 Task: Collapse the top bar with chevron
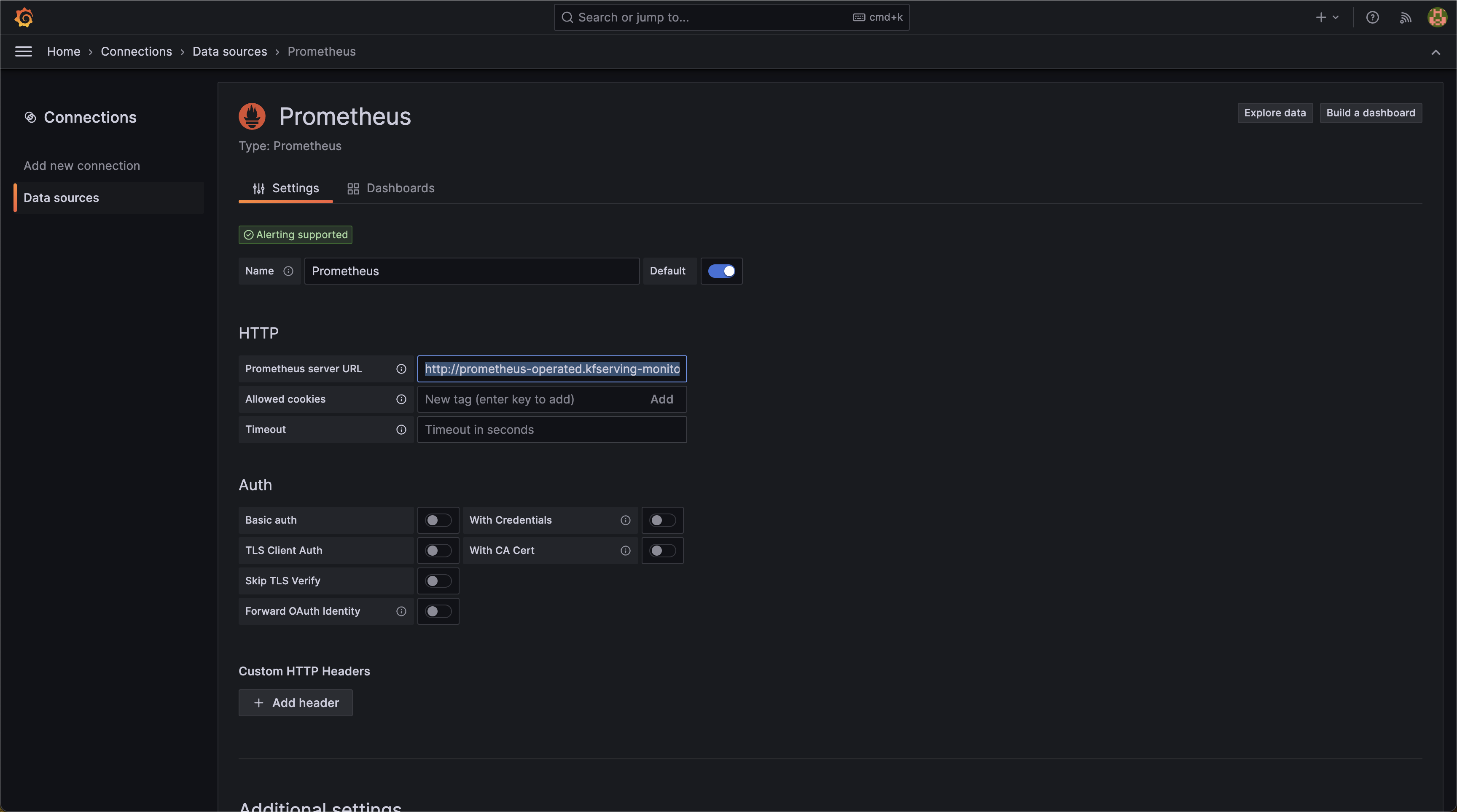(x=1435, y=52)
